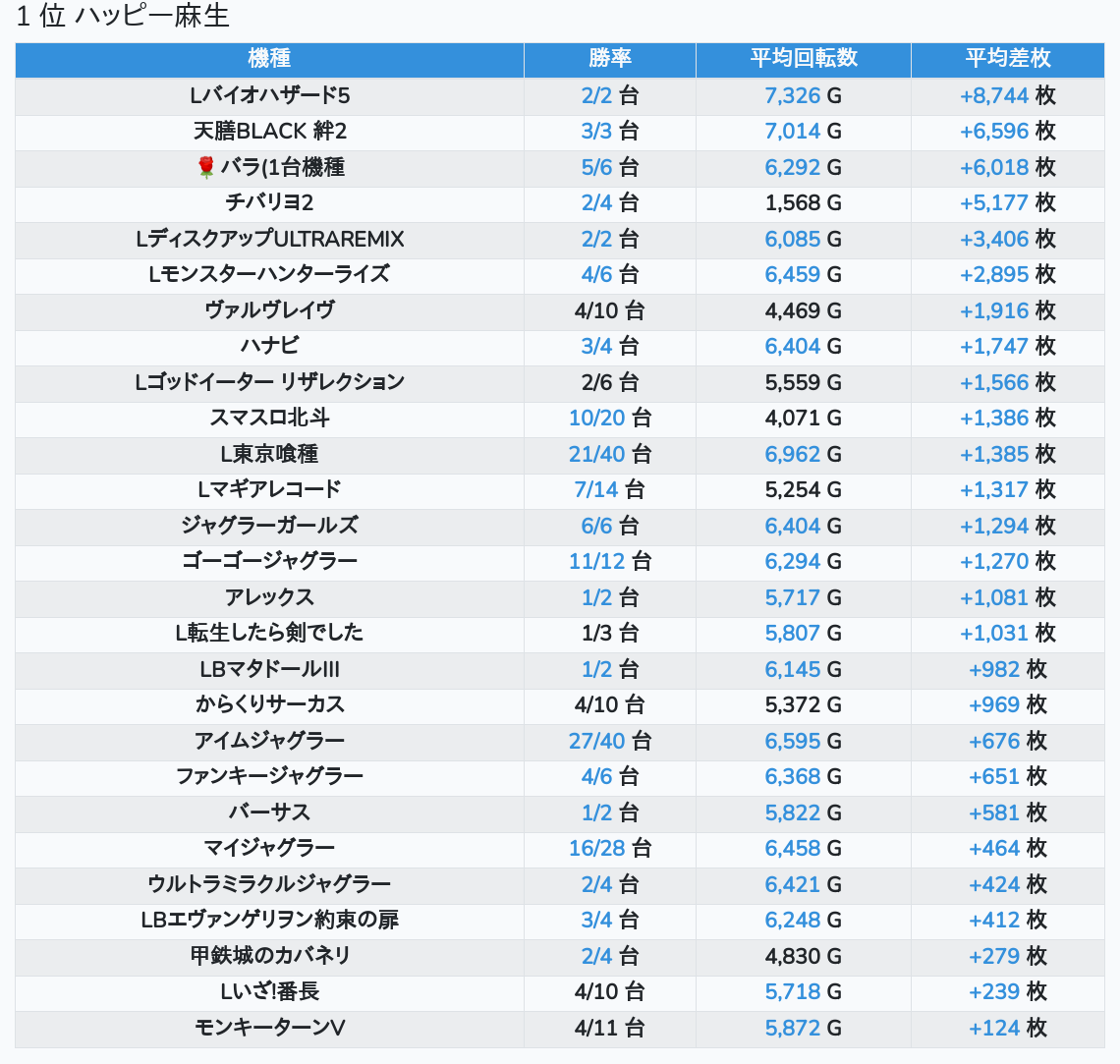
Task: Select the +982 枚 value for LBマタドールIII
Action: (1008, 669)
